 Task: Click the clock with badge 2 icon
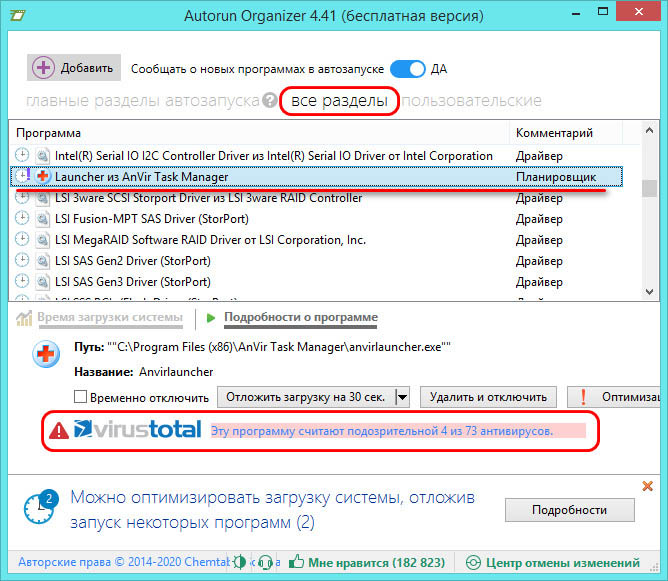point(41,506)
